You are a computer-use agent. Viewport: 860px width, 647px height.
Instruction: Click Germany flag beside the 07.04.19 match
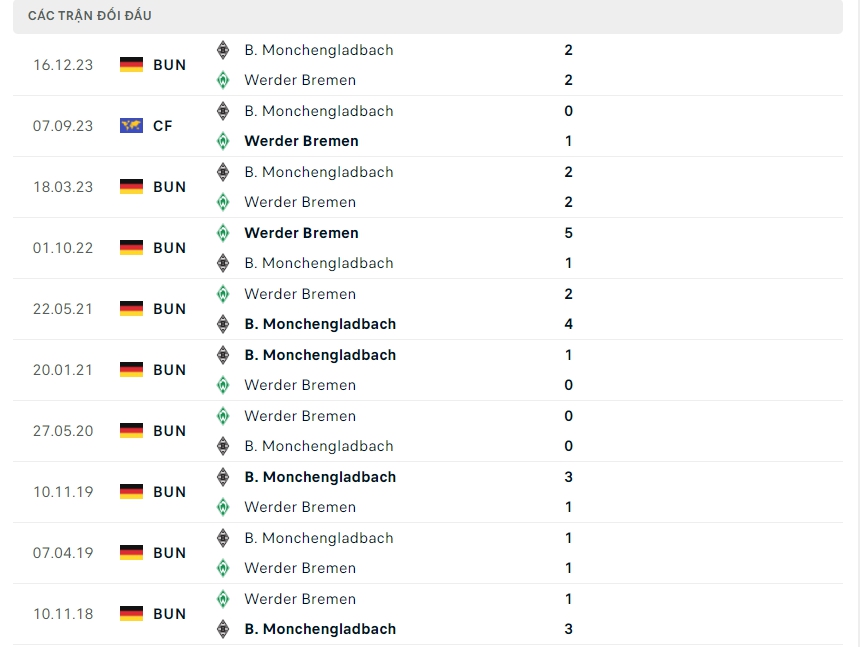tap(131, 553)
